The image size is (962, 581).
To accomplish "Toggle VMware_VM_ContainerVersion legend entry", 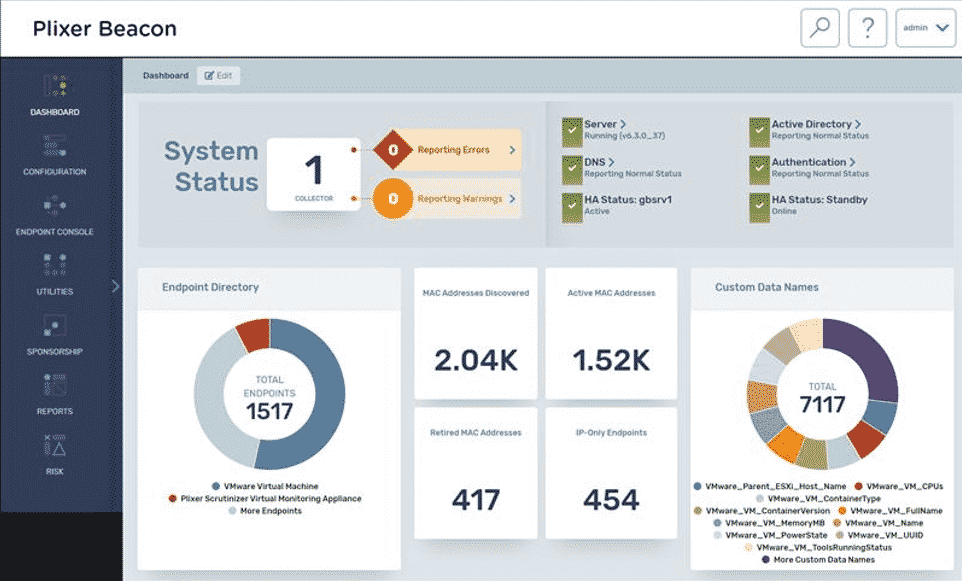I will point(761,510).
